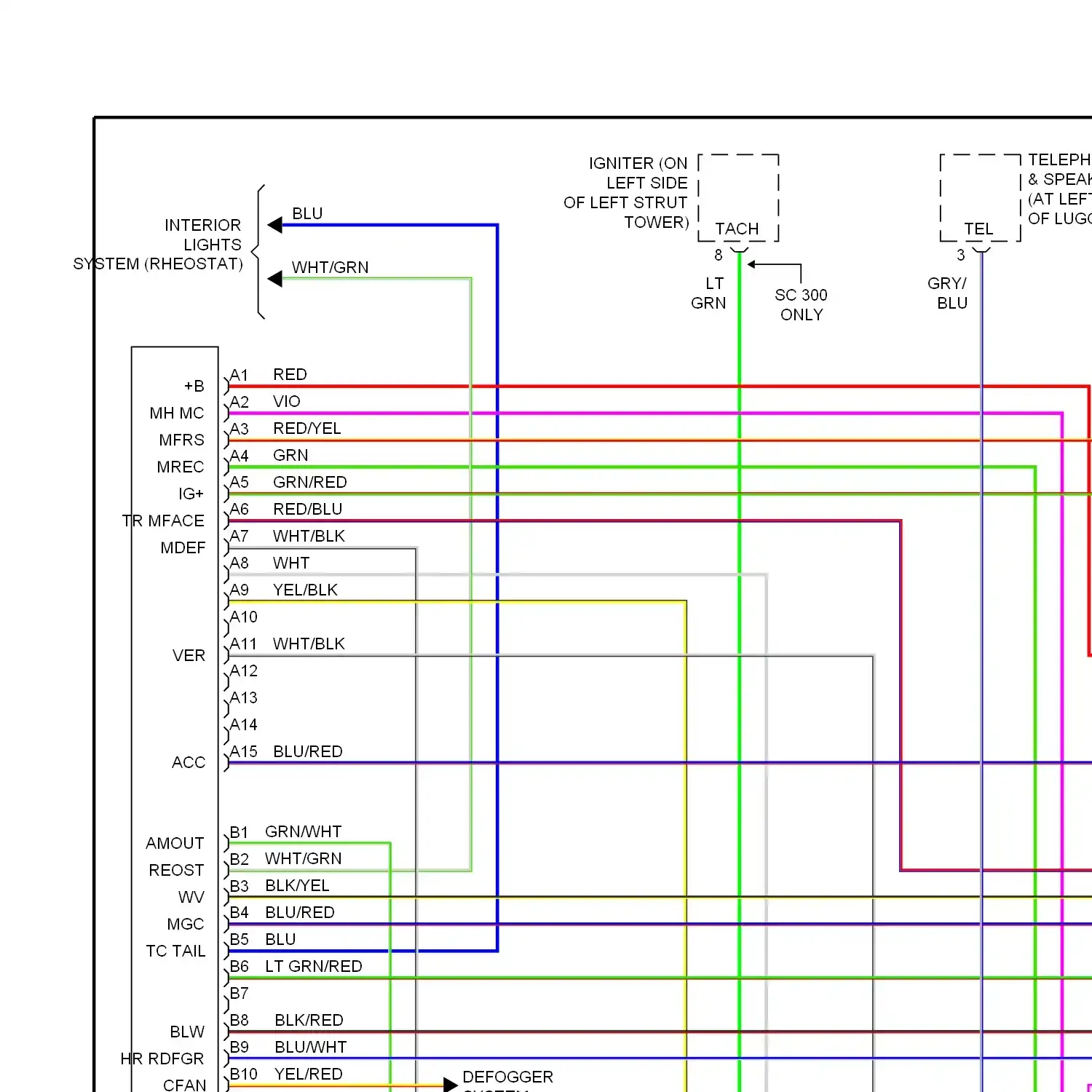Click the BLW terminal label
Screen dimensions: 1092x1092
187,1032
